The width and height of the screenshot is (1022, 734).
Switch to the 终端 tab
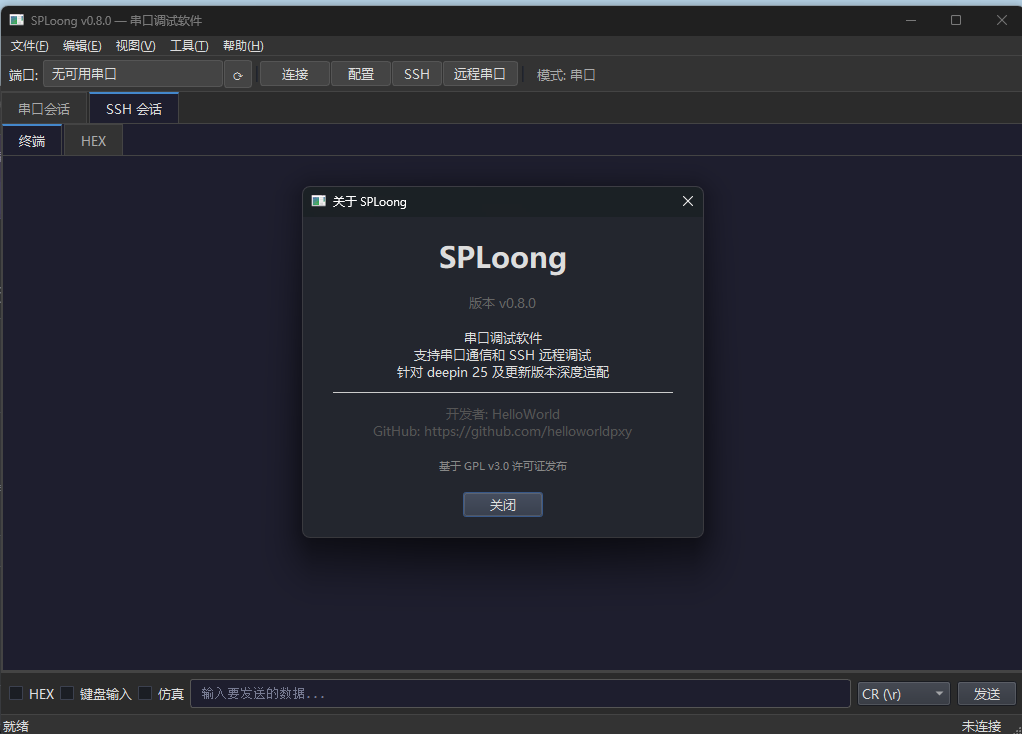pyautogui.click(x=32, y=141)
